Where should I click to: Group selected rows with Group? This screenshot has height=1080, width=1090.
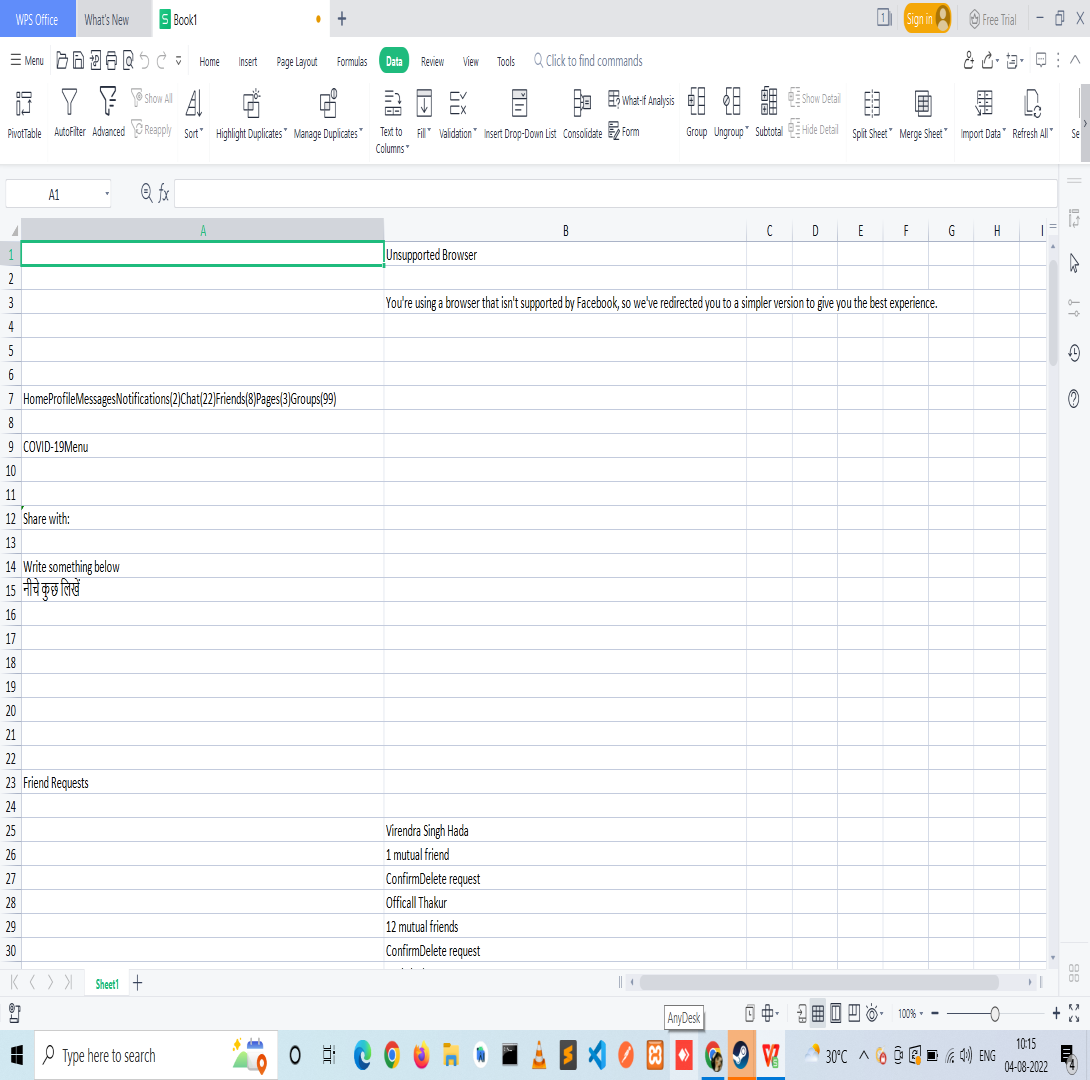tap(697, 113)
